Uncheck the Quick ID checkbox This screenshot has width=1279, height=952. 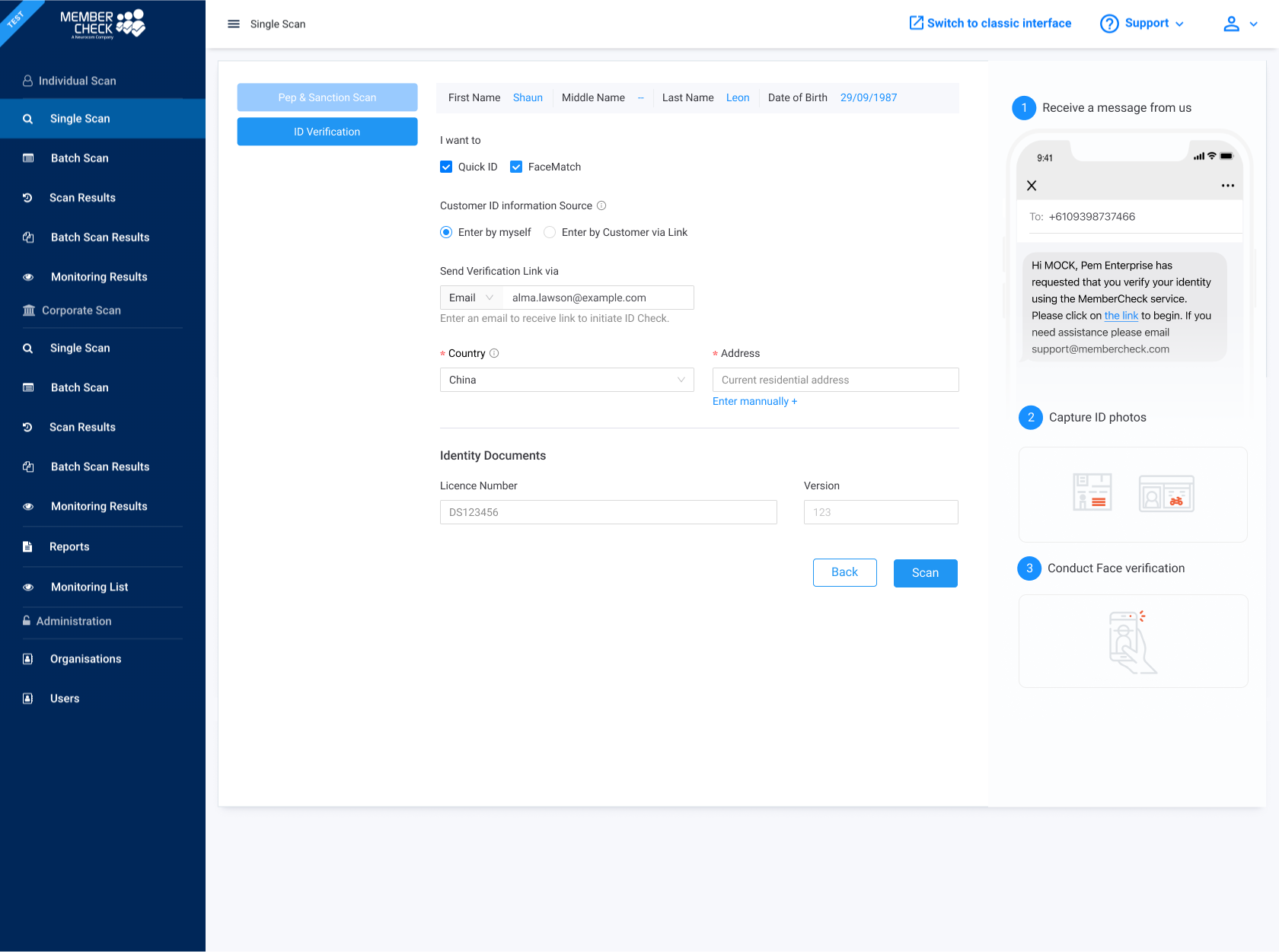click(446, 167)
